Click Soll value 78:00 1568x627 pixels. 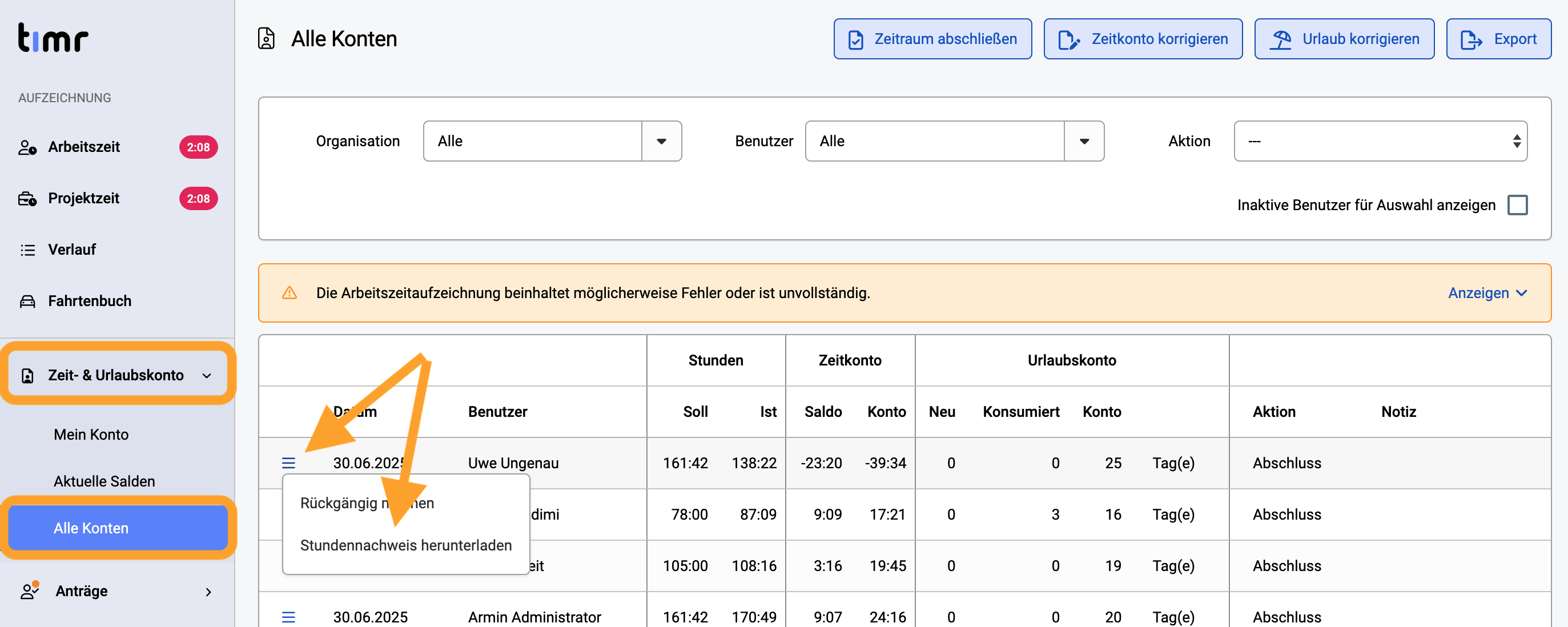click(x=689, y=515)
